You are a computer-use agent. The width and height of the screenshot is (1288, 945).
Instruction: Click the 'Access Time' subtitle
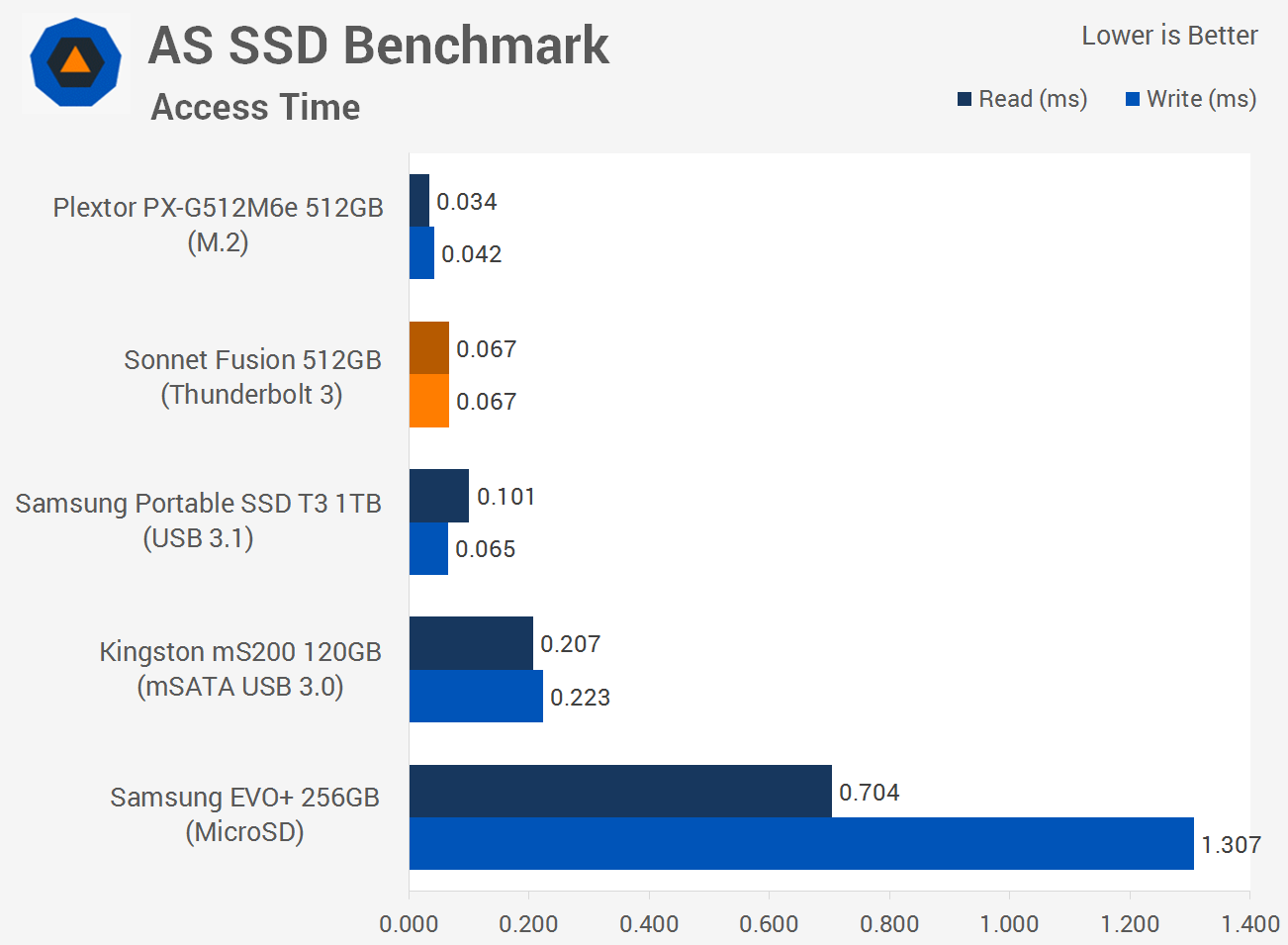(255, 107)
